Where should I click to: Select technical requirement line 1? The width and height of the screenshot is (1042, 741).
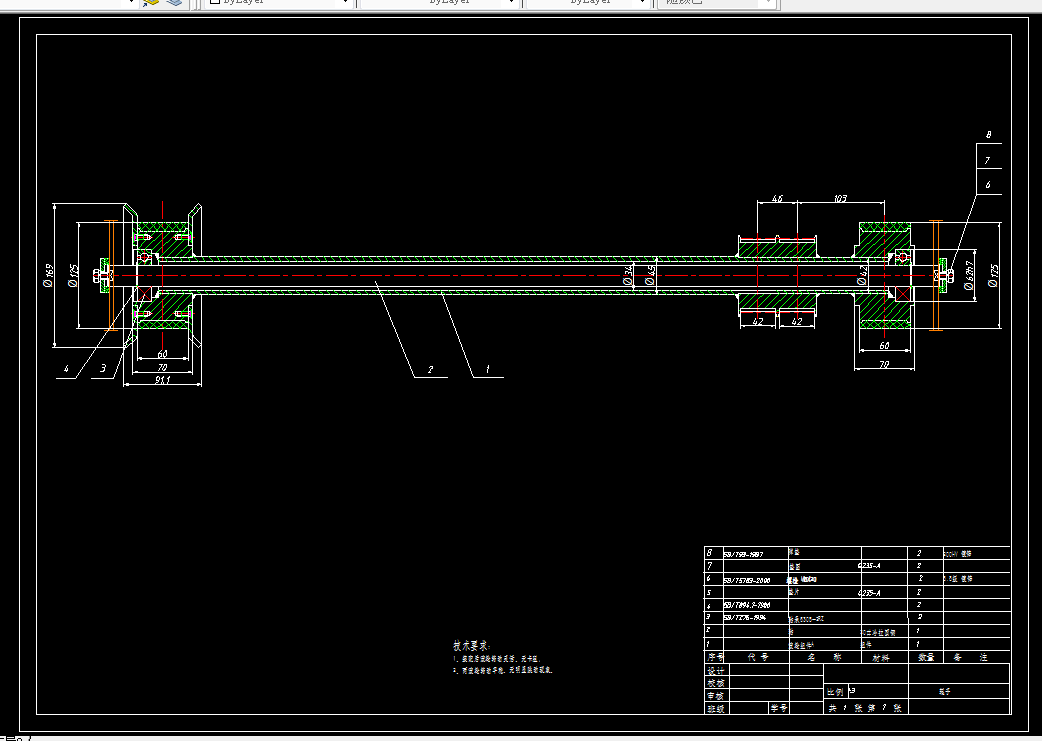click(497, 659)
